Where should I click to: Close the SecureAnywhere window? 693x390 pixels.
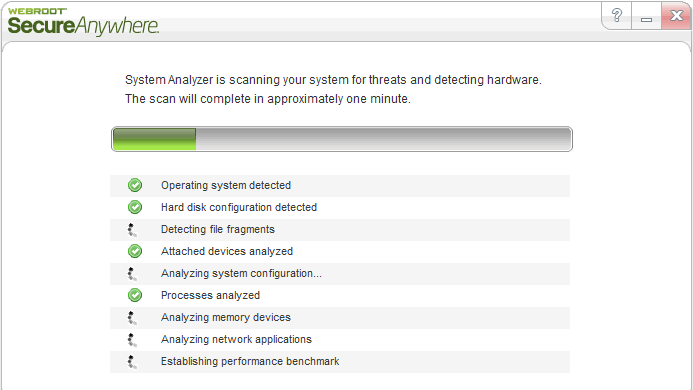click(676, 15)
